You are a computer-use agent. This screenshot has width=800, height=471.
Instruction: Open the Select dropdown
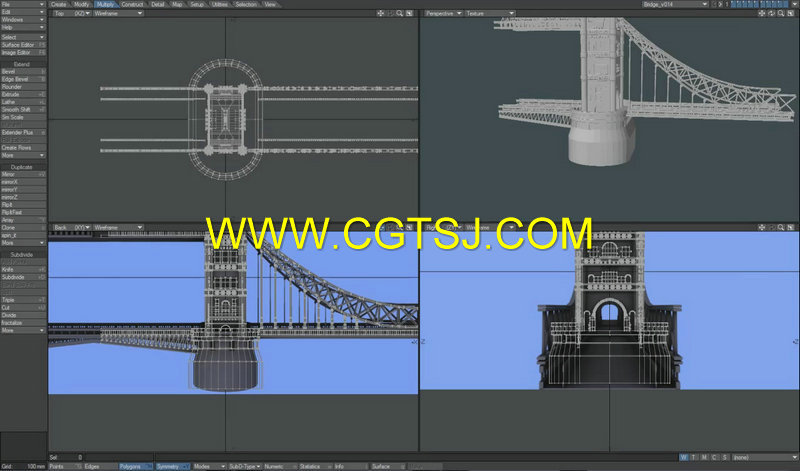click(x=23, y=37)
